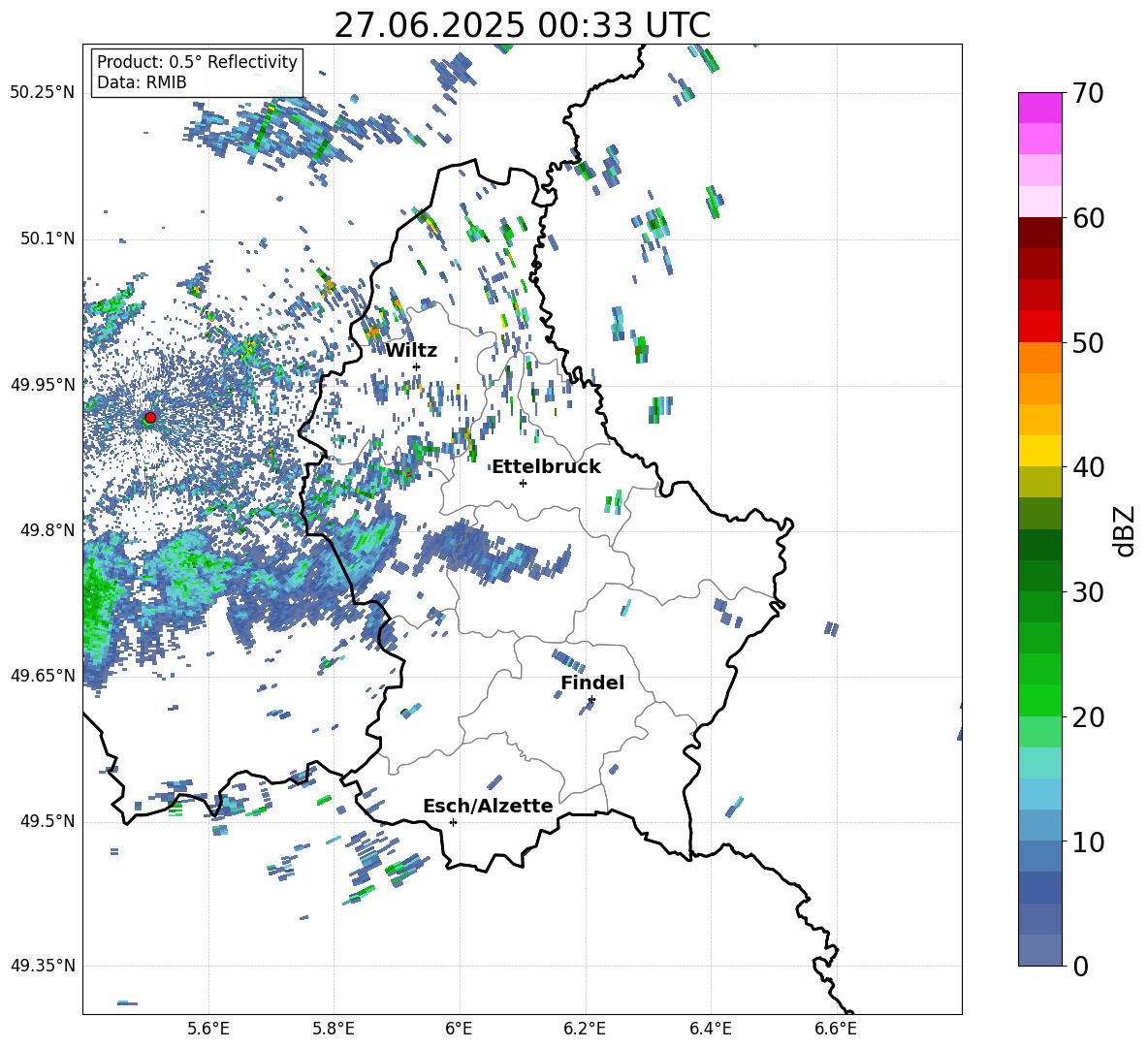Click the 6°E longitude label
This screenshot has height=1048, width=1148.
click(459, 1029)
